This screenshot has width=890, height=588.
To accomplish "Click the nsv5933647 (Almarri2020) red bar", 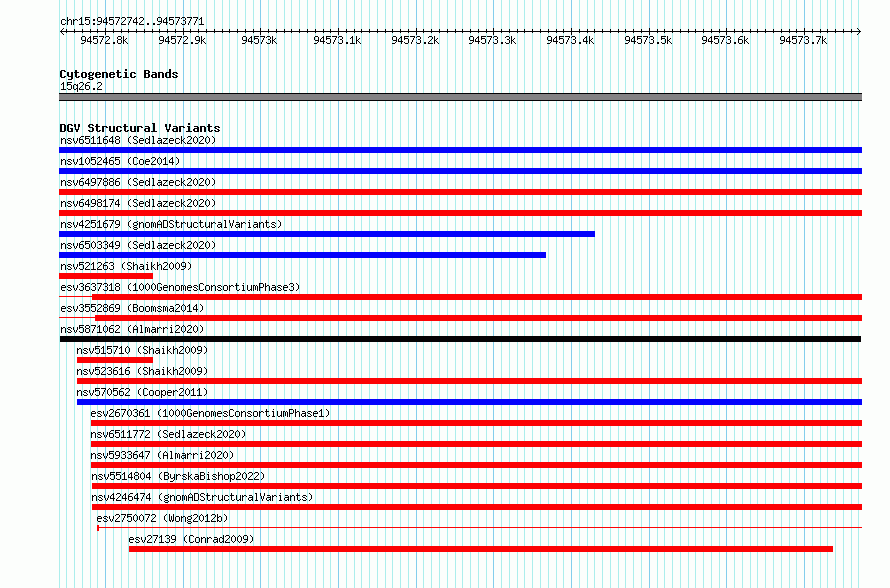I will pos(477,465).
